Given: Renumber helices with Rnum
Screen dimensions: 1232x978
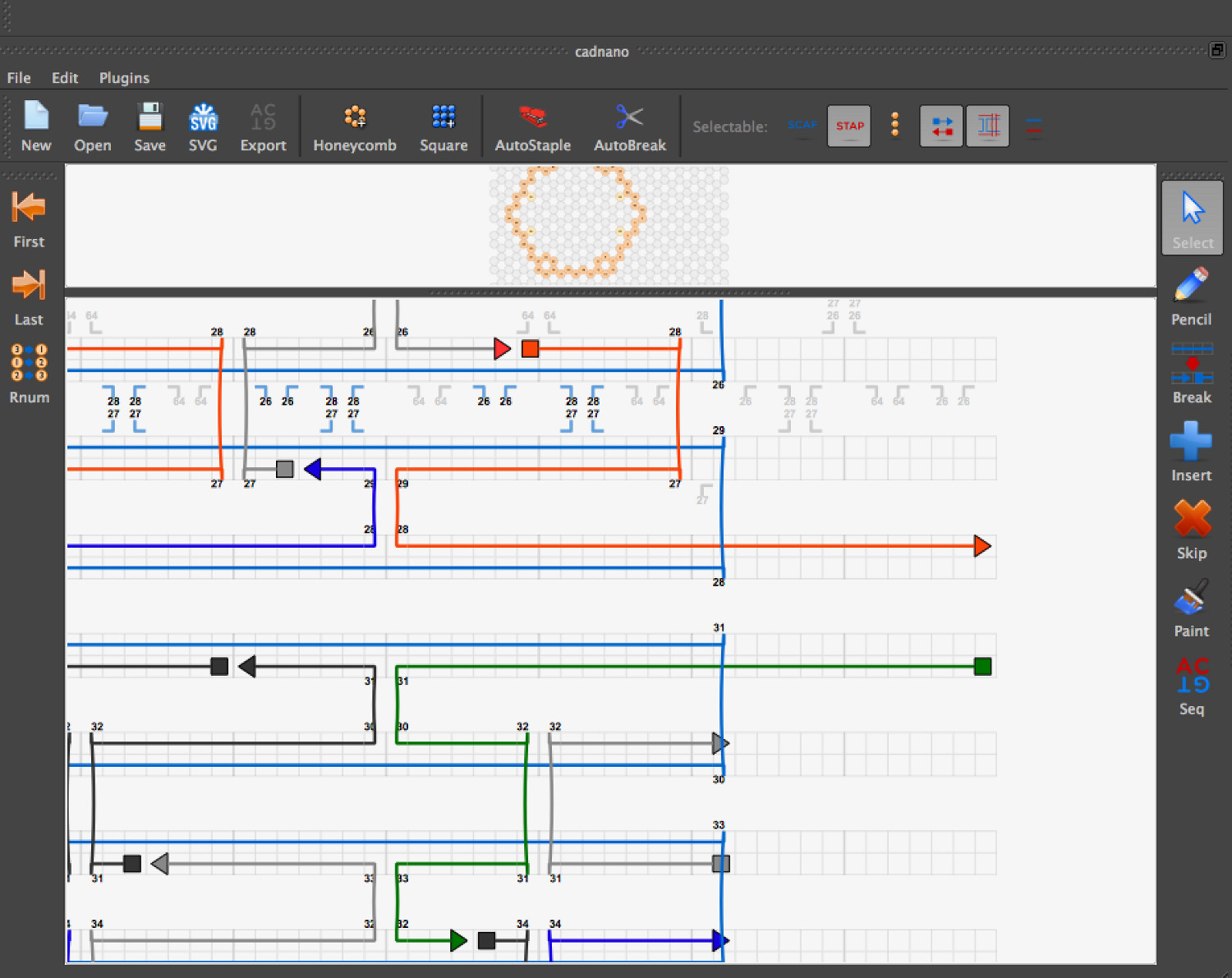Looking at the screenshot, I should click(x=29, y=374).
